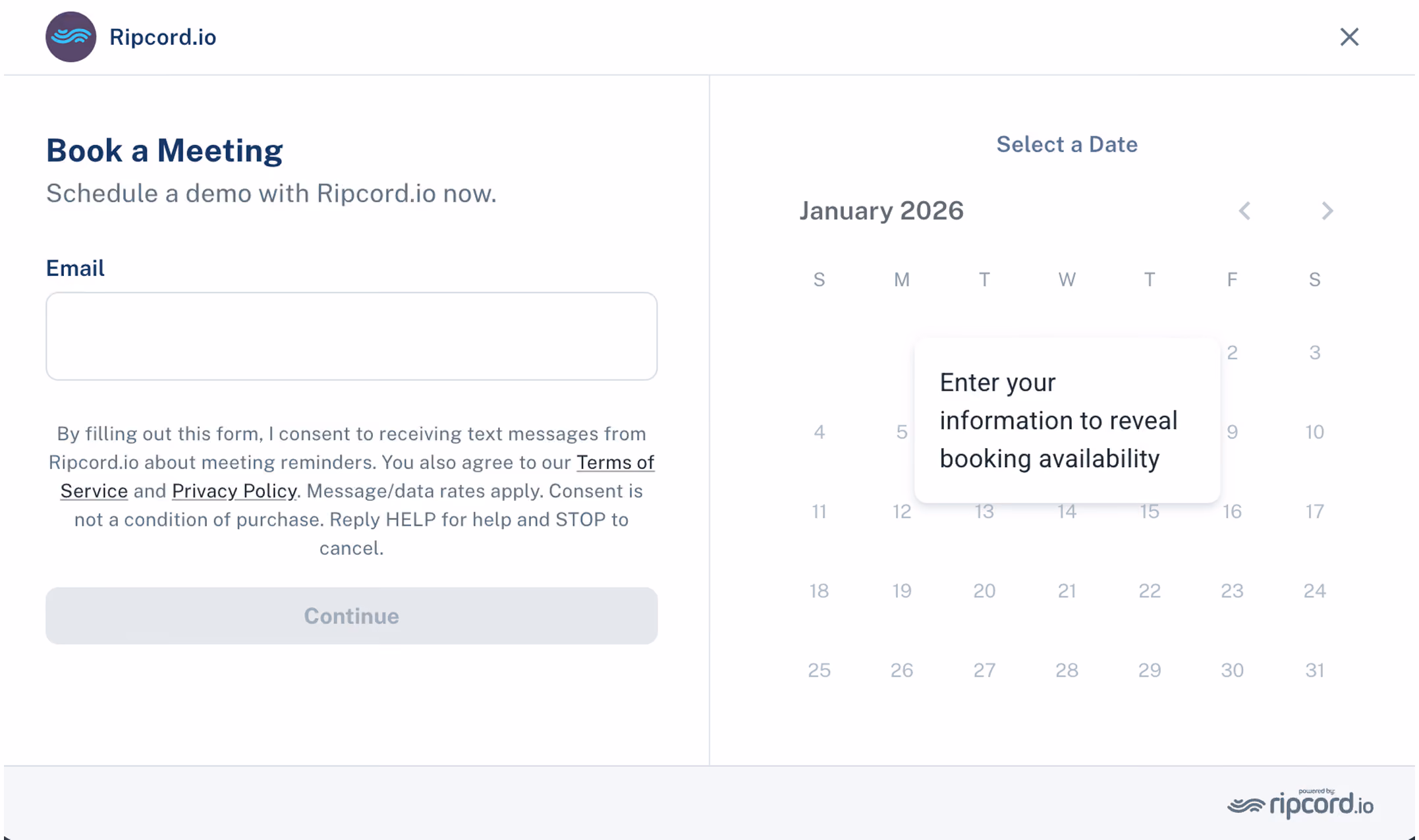The image size is (1419, 840).
Task: Close the booking dialog with the X
Action: tap(1349, 37)
